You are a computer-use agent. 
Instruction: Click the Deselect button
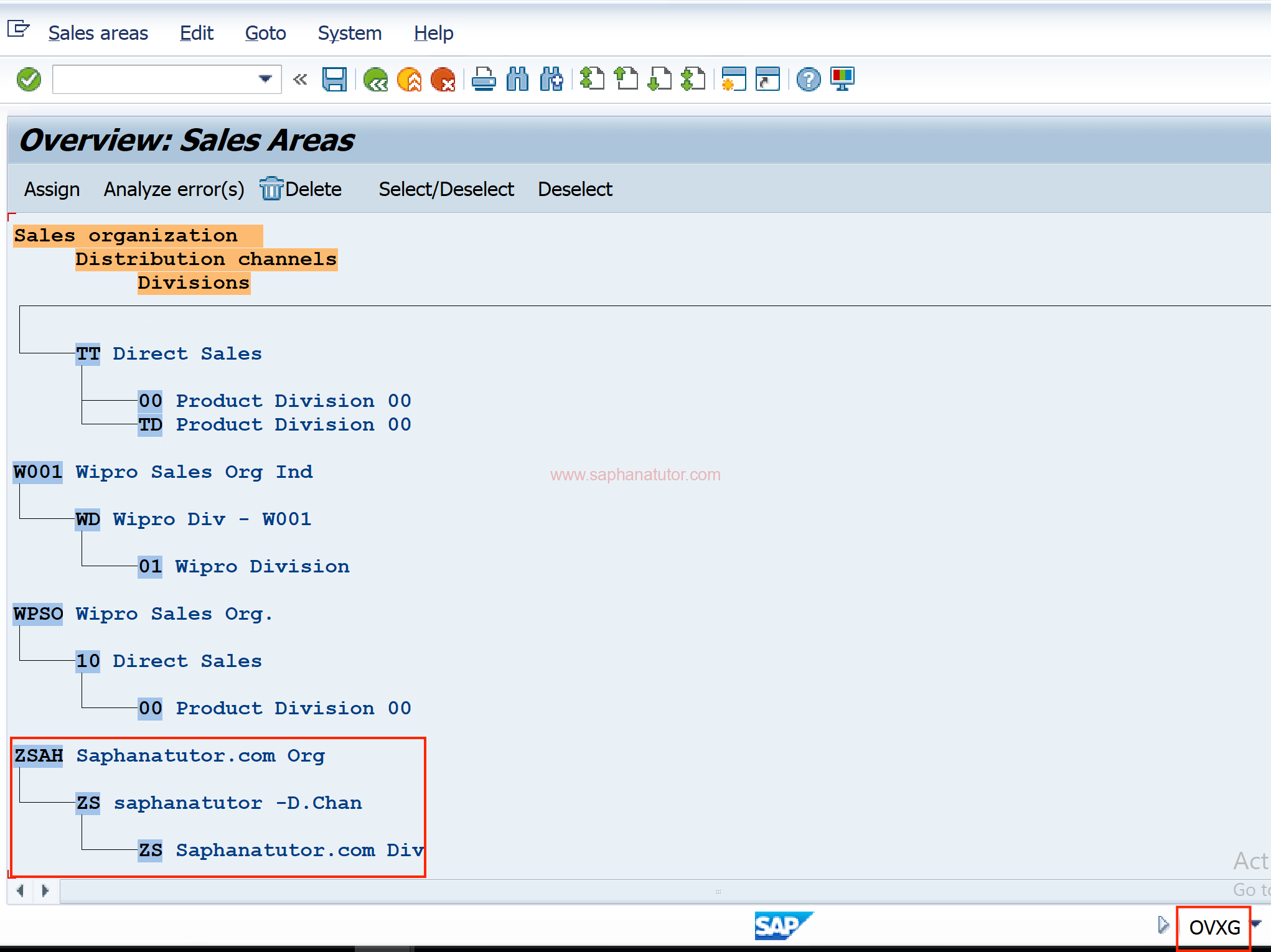pyautogui.click(x=575, y=189)
